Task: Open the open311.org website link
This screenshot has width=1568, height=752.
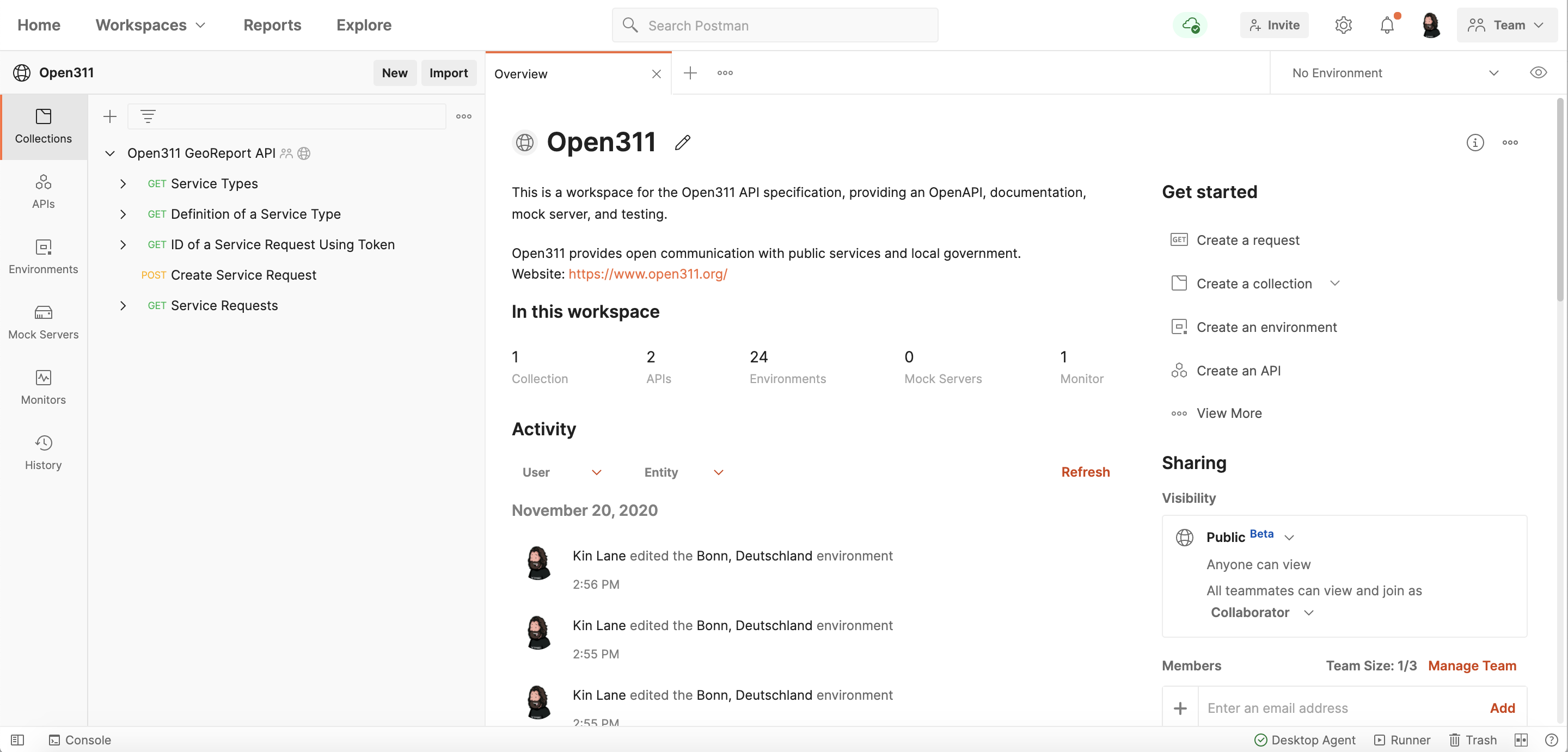Action: point(648,274)
